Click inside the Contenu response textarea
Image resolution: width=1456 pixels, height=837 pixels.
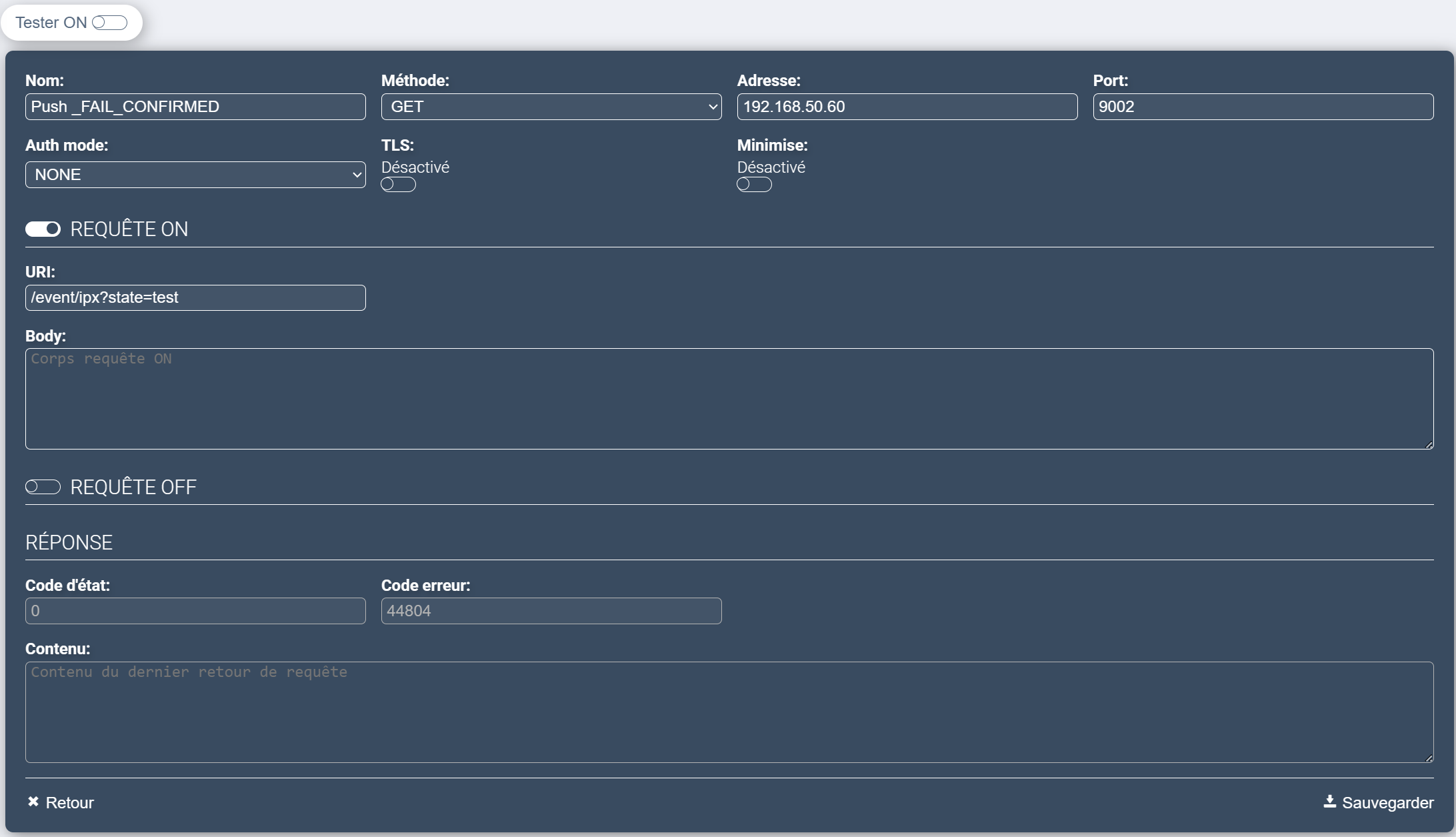[729, 712]
